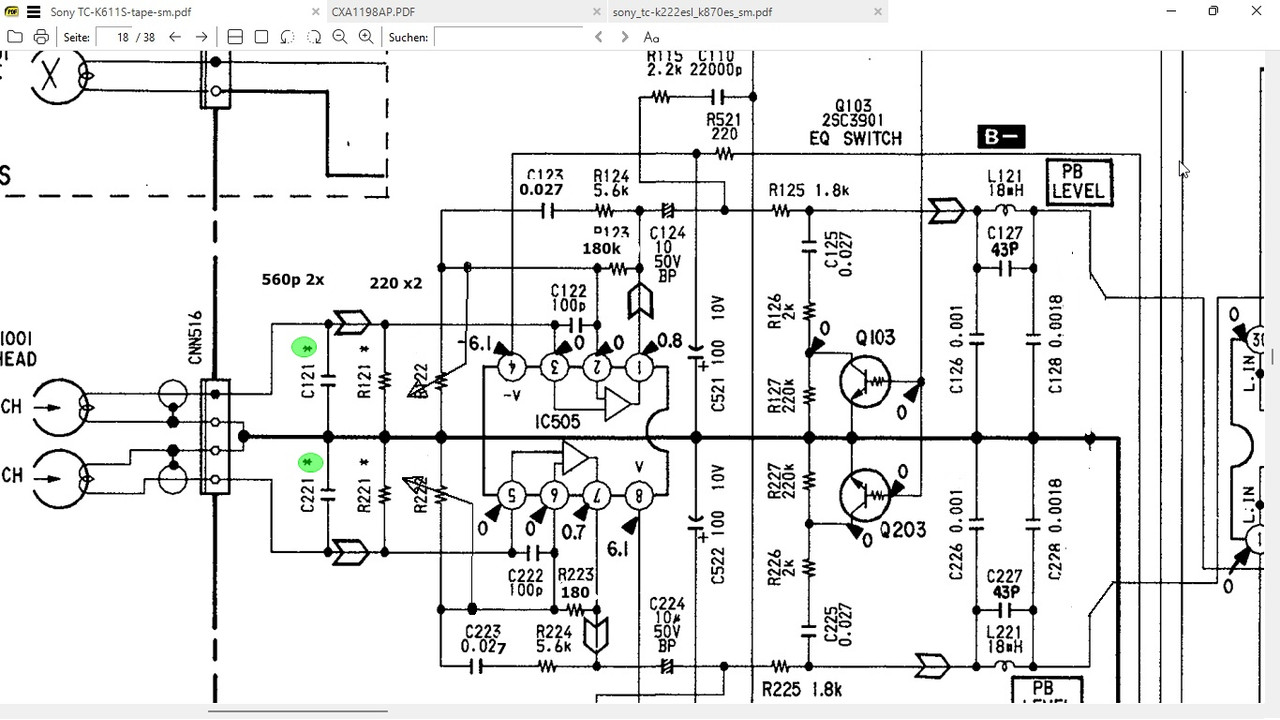Click the '/ 38' total pages text
The height and width of the screenshot is (720, 1280).
click(148, 37)
